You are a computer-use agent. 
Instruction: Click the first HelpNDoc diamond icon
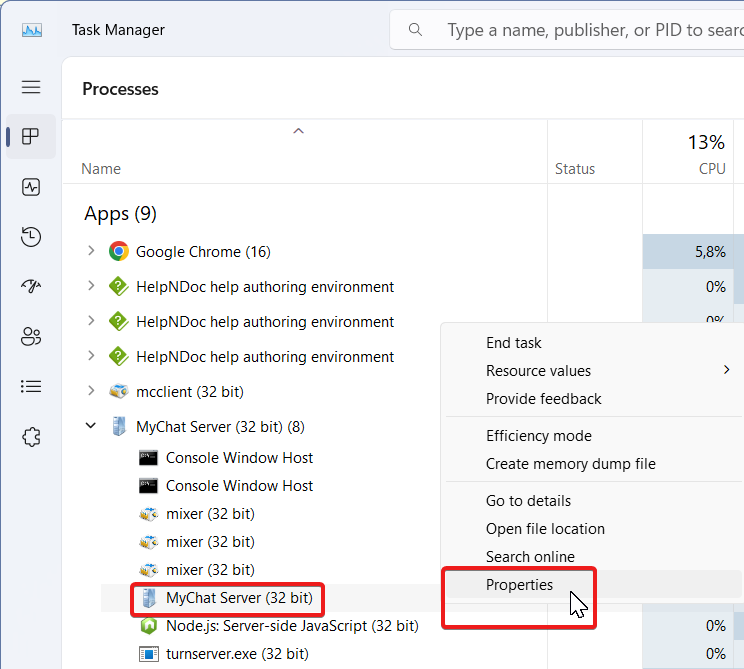point(119,287)
